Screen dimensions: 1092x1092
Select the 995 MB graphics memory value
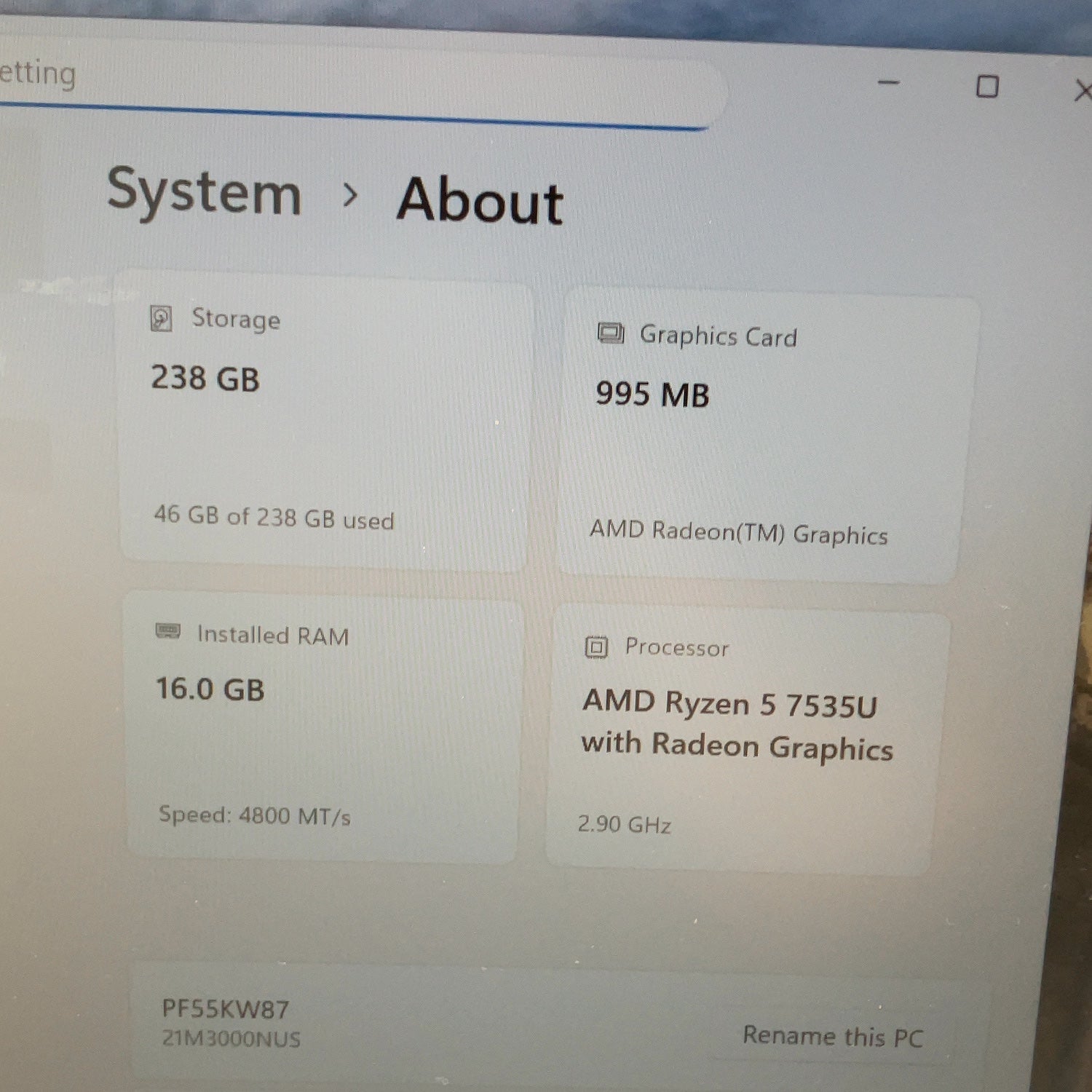652,395
